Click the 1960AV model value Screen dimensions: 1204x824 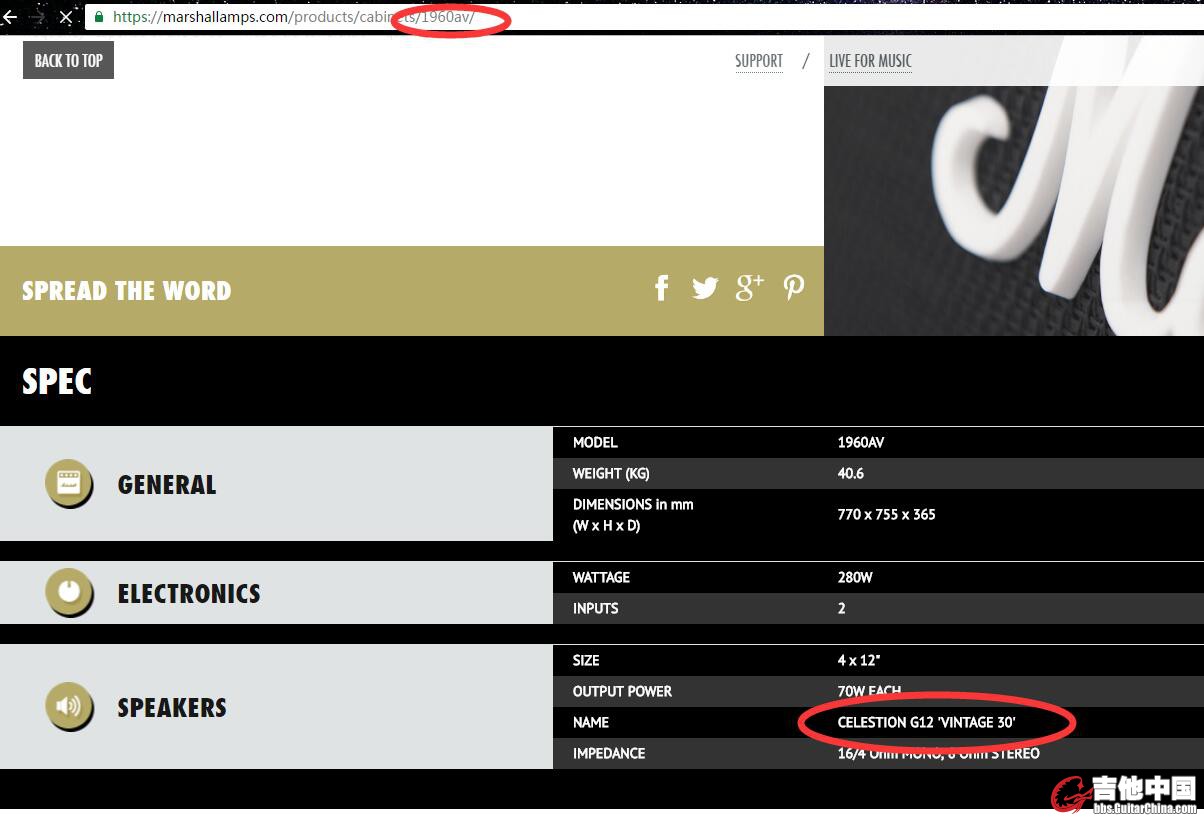click(x=861, y=442)
